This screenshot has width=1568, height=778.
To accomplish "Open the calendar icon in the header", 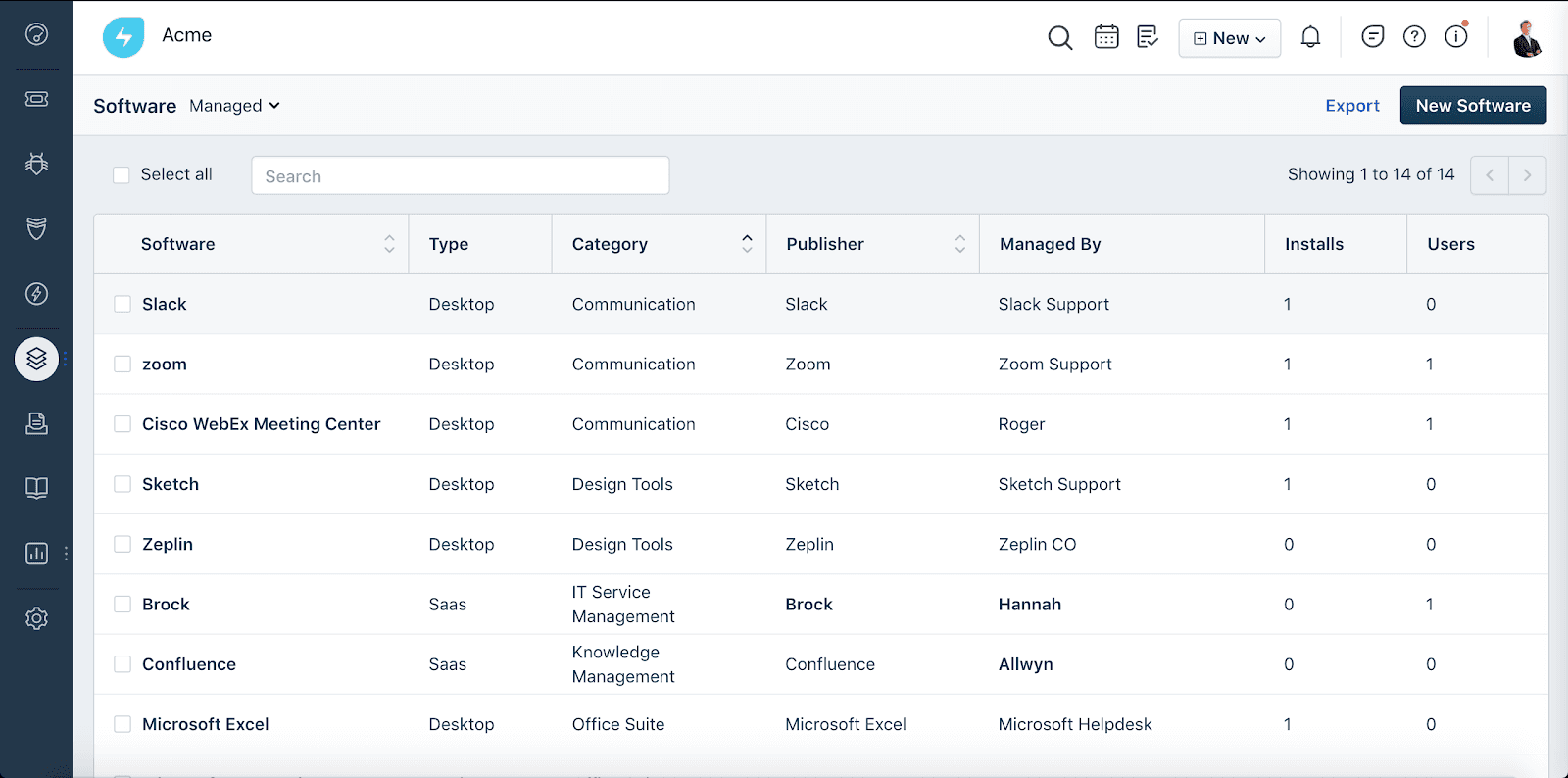I will [1106, 37].
